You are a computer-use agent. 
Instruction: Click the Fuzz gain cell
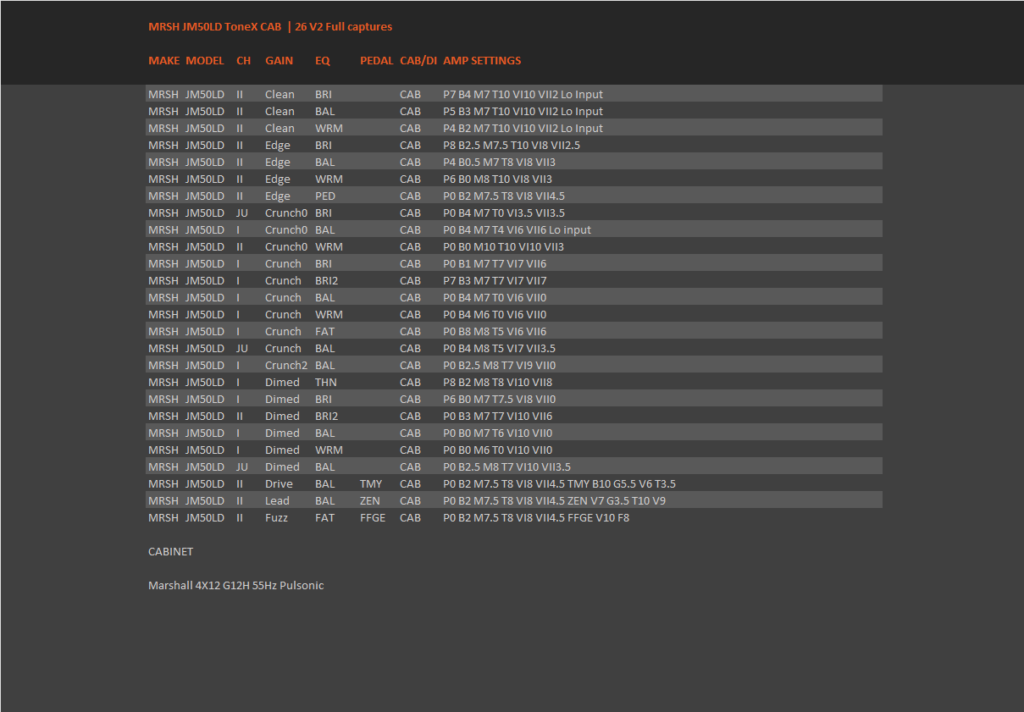click(x=276, y=519)
